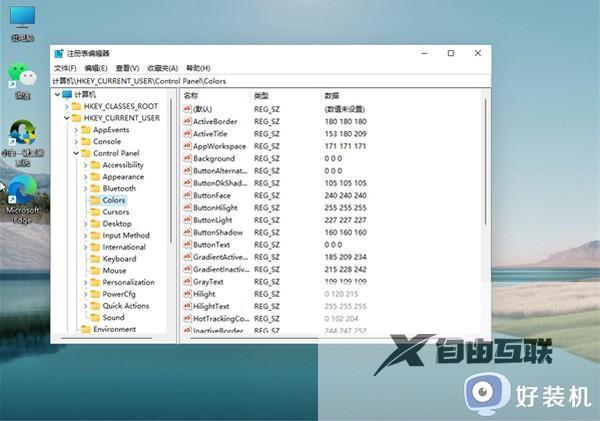Click the values pane horizontal scrollbar
This screenshot has width=600, height=421.
point(254,338)
